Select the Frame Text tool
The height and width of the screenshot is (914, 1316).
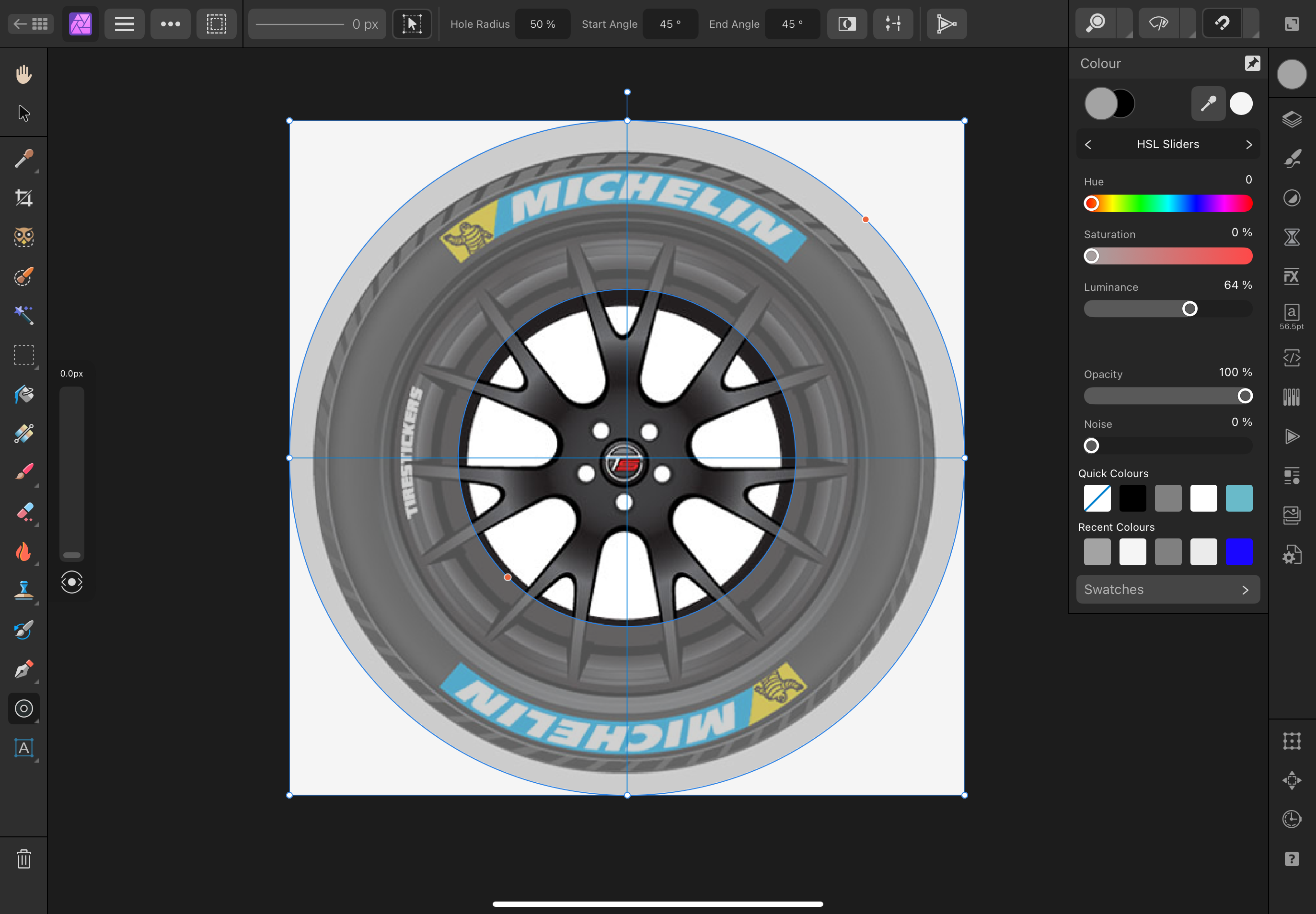[23, 748]
